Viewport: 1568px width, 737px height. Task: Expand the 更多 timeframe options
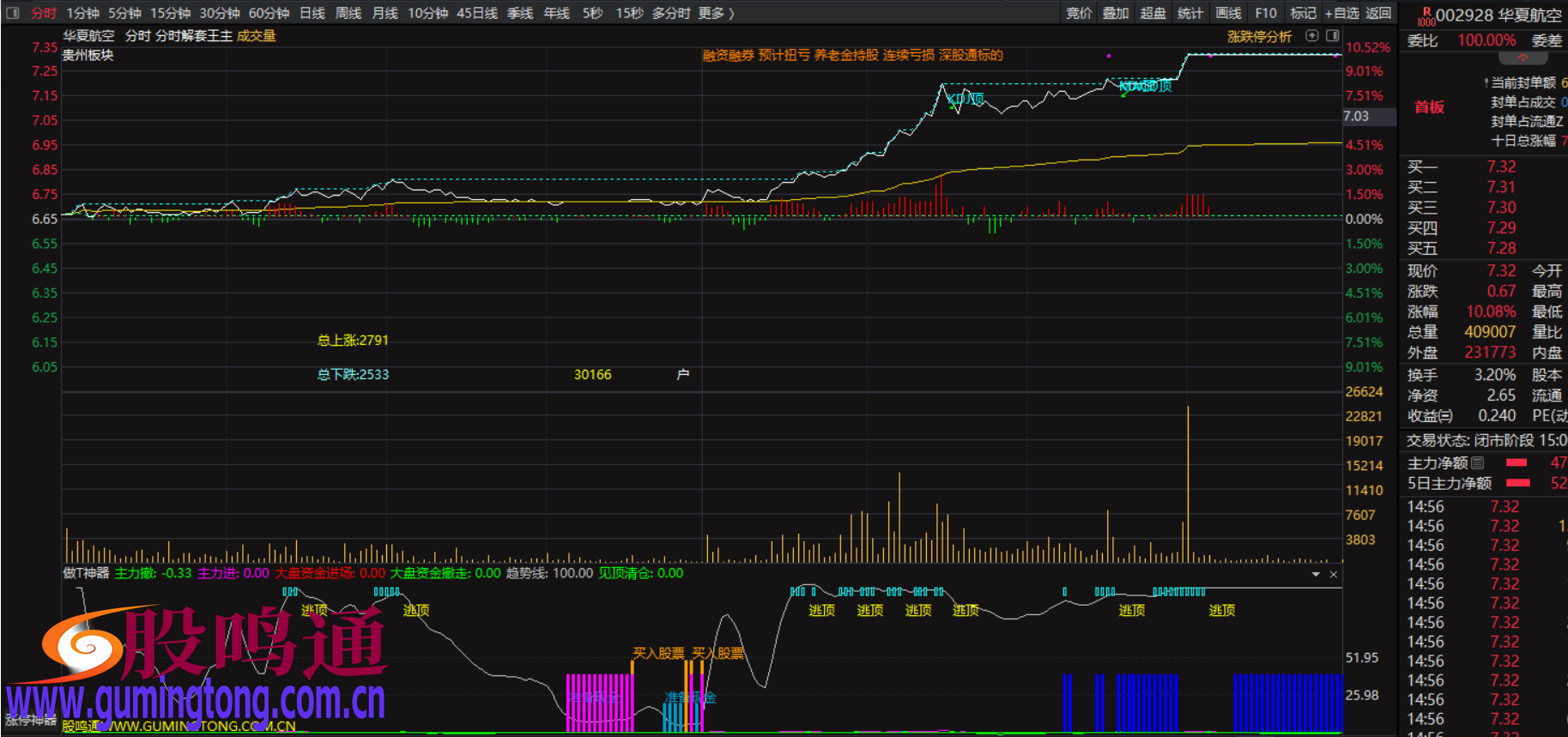click(716, 13)
